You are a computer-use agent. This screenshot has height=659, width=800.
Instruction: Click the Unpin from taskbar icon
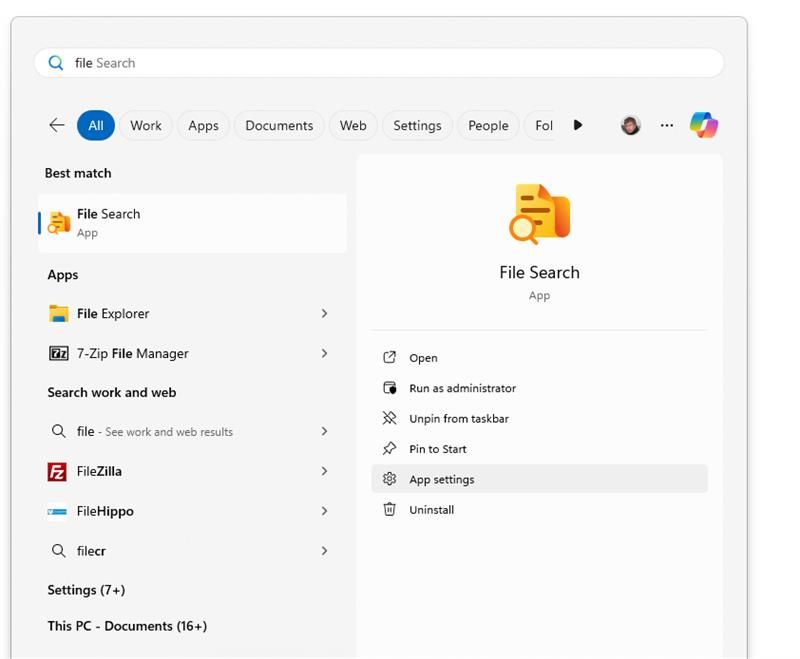(x=389, y=418)
